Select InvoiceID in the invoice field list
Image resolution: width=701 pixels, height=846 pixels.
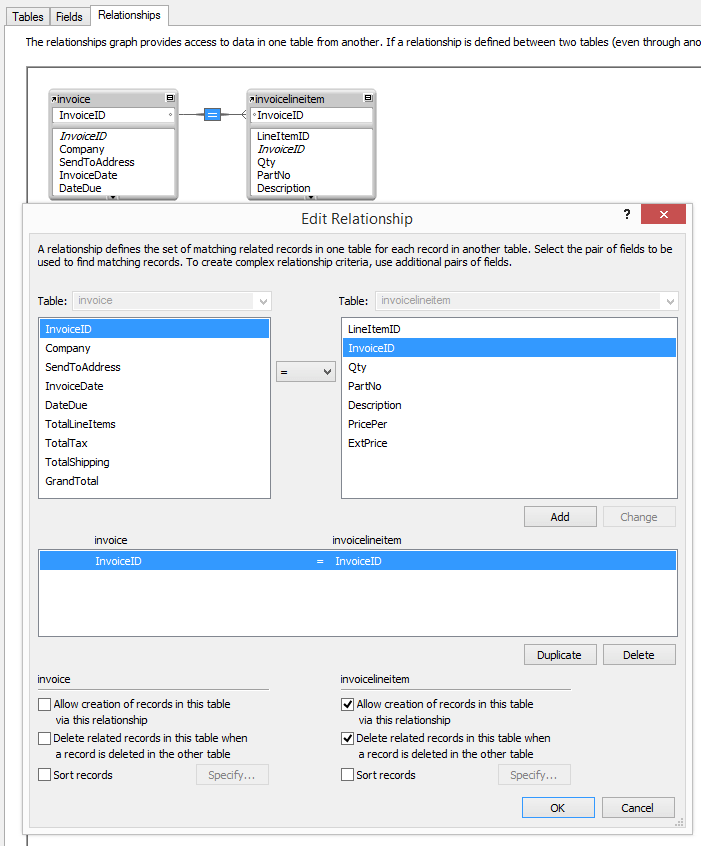(x=154, y=329)
